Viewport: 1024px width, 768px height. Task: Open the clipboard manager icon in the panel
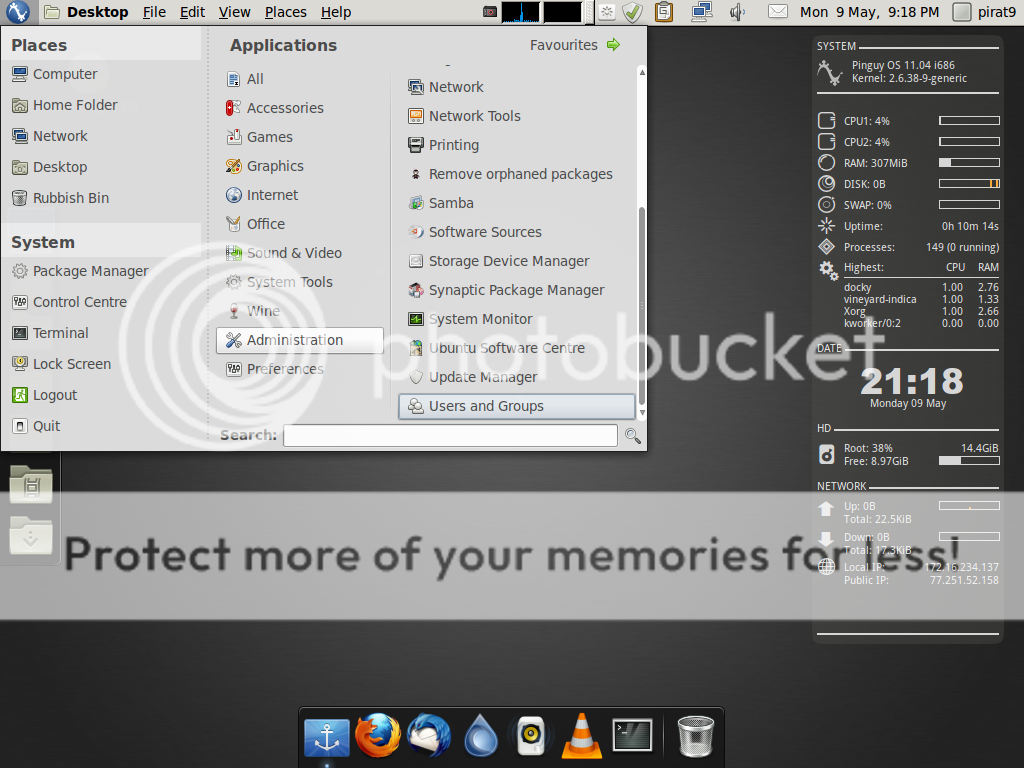coord(664,12)
